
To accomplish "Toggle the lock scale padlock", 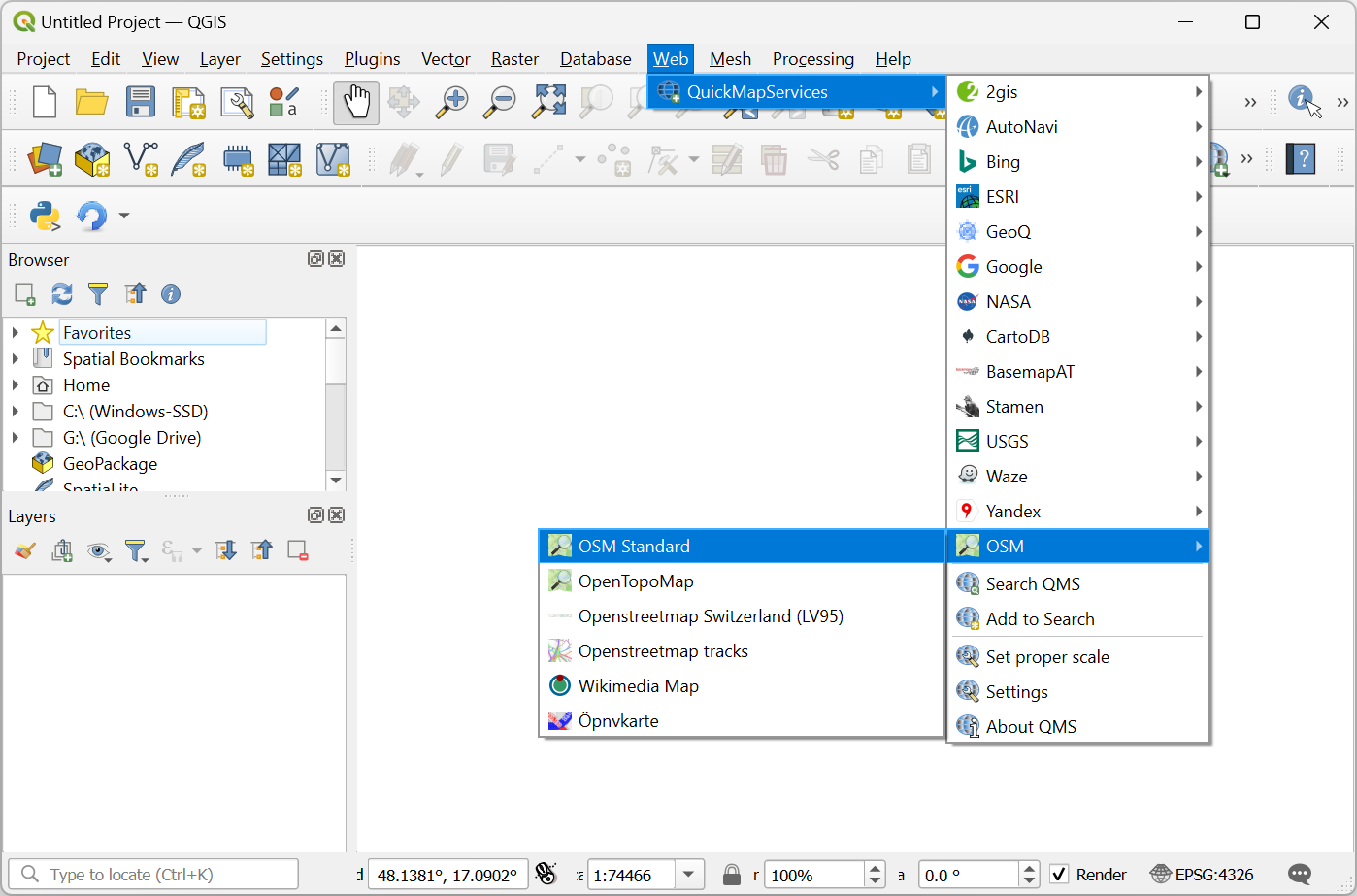I will [732, 875].
